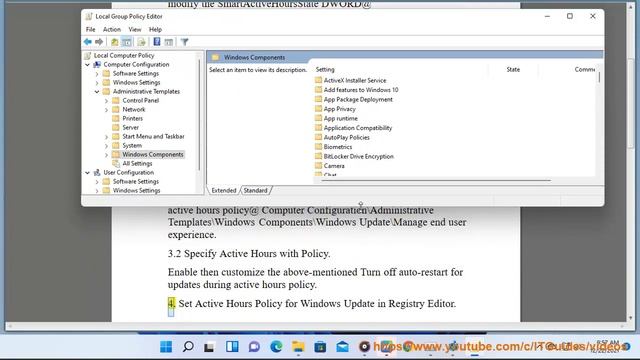Select the Server tree item
This screenshot has width=640, height=360.
(x=130, y=127)
